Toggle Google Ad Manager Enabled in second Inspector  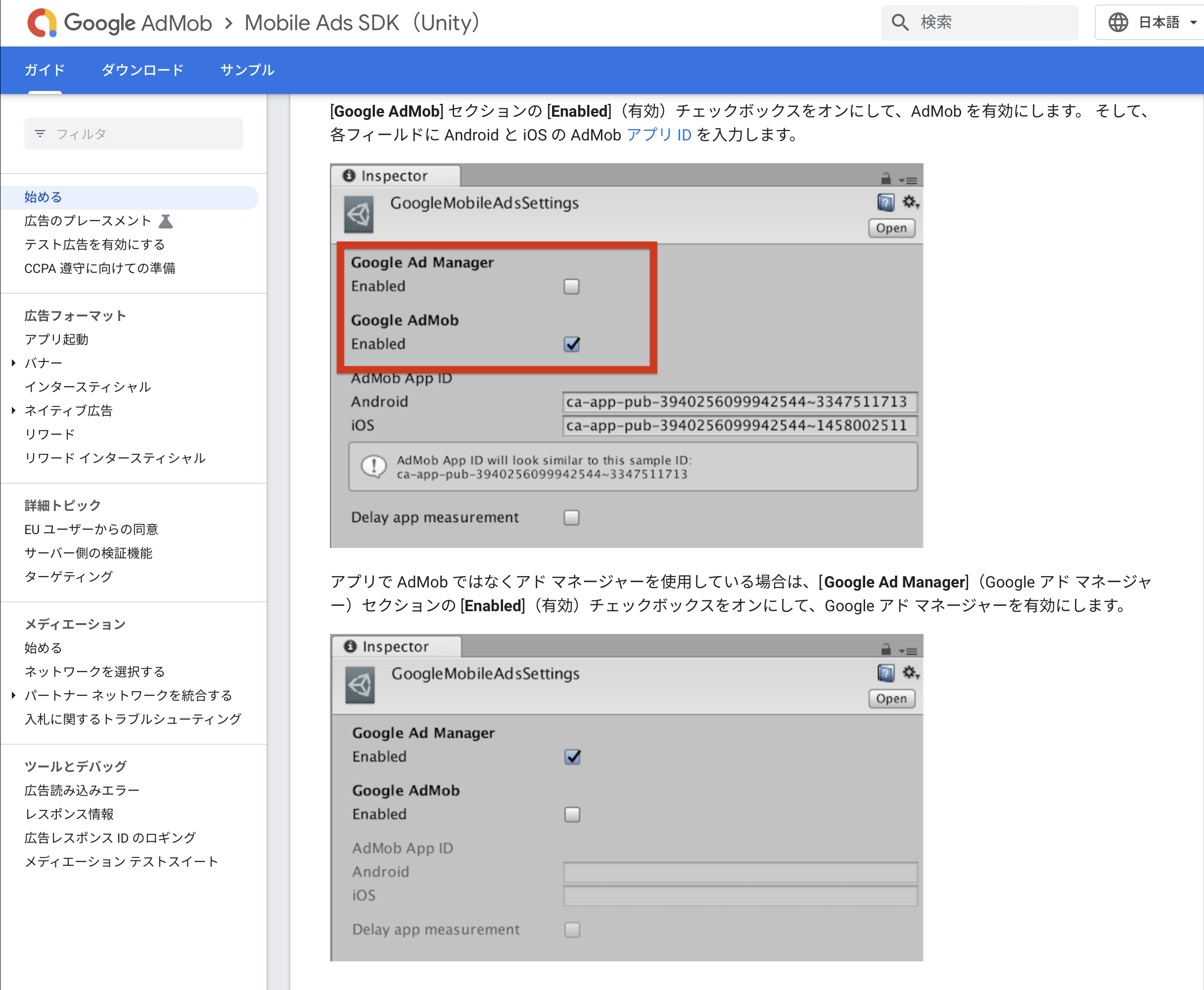(573, 757)
